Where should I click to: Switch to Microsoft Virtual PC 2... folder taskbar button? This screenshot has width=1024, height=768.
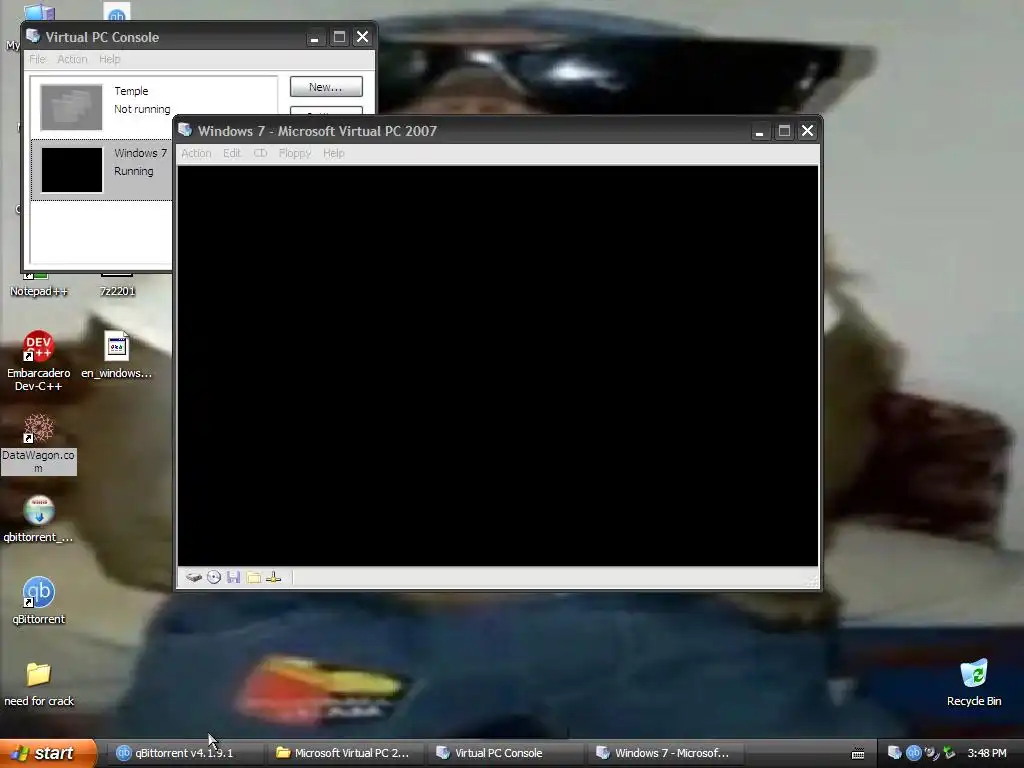(x=344, y=753)
